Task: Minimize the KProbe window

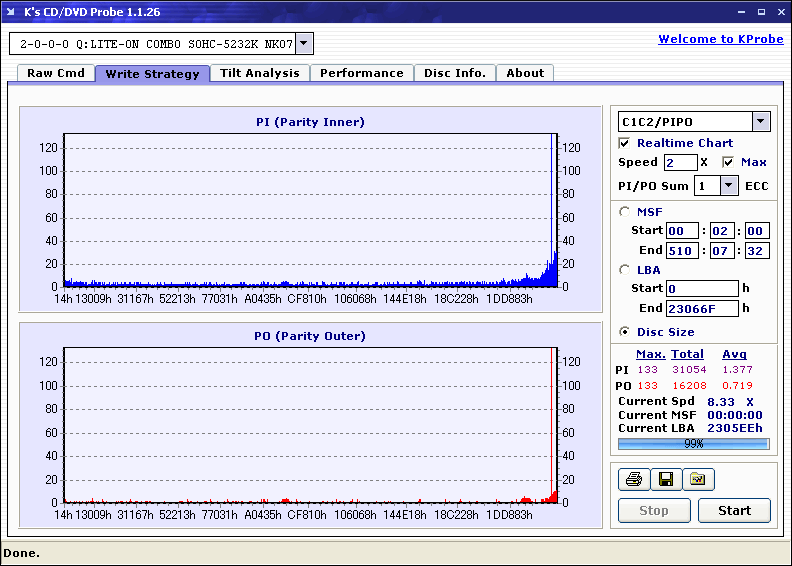Action: coord(741,12)
